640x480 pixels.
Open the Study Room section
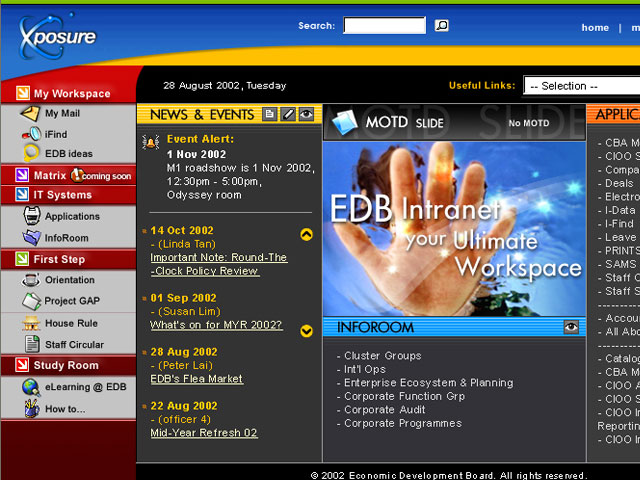(x=66, y=365)
